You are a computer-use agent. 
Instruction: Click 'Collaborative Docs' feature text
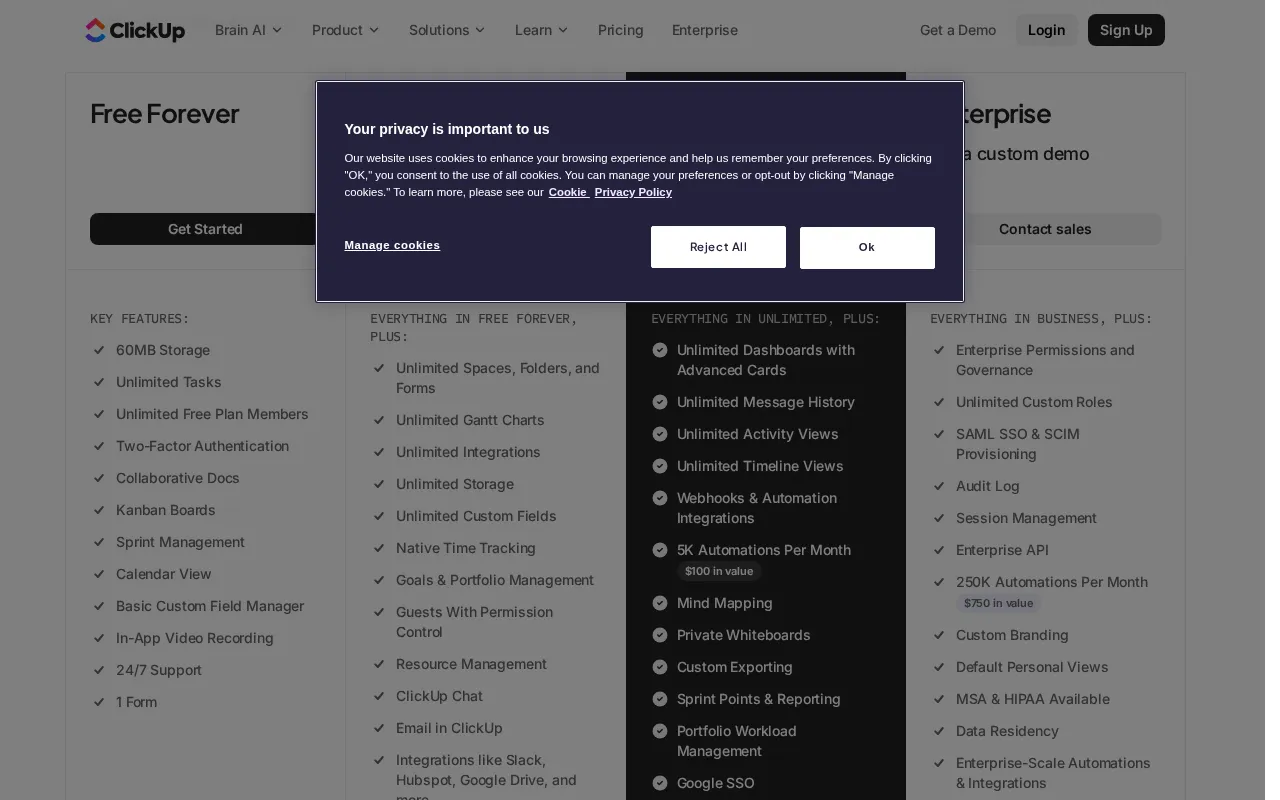tap(178, 478)
